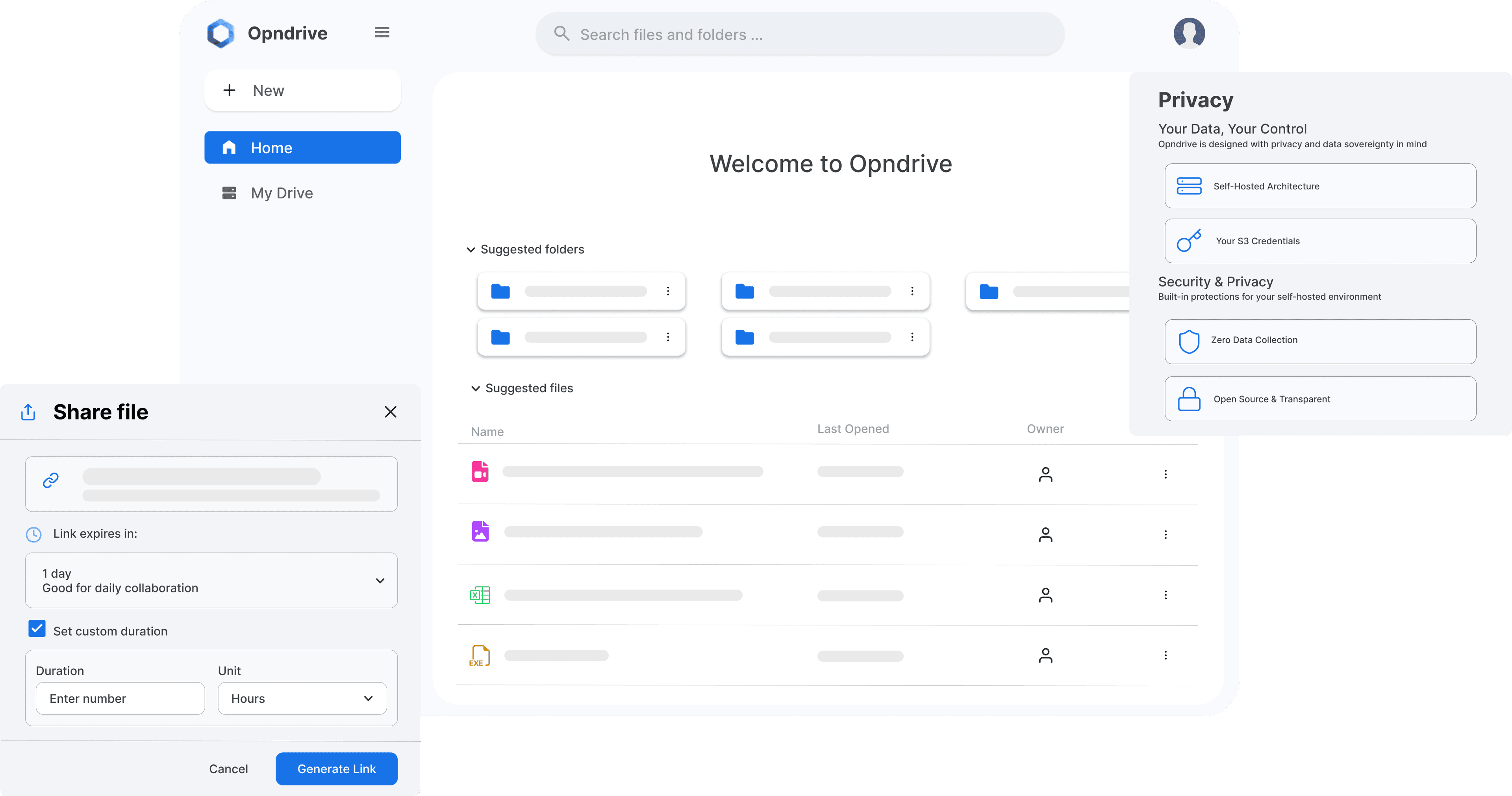Screen dimensions: 1512x796
Task: Click the S3 Credentials key icon
Action: point(1189,241)
